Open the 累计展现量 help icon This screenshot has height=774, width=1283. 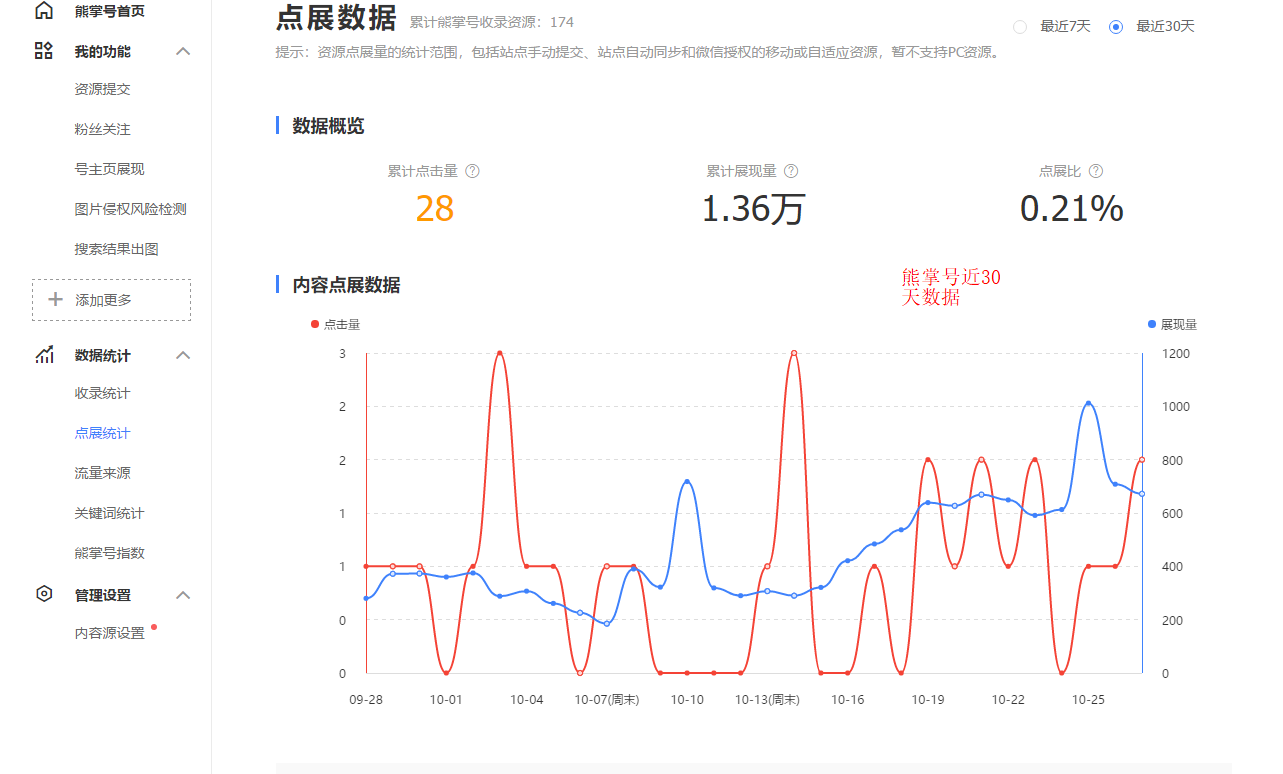[x=791, y=170]
